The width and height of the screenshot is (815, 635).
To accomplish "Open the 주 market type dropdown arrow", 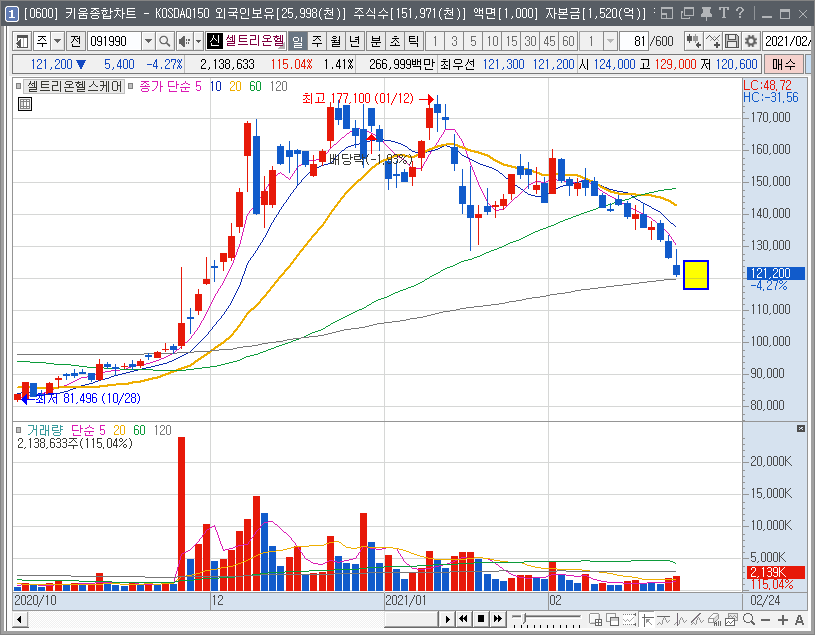I will [57, 41].
